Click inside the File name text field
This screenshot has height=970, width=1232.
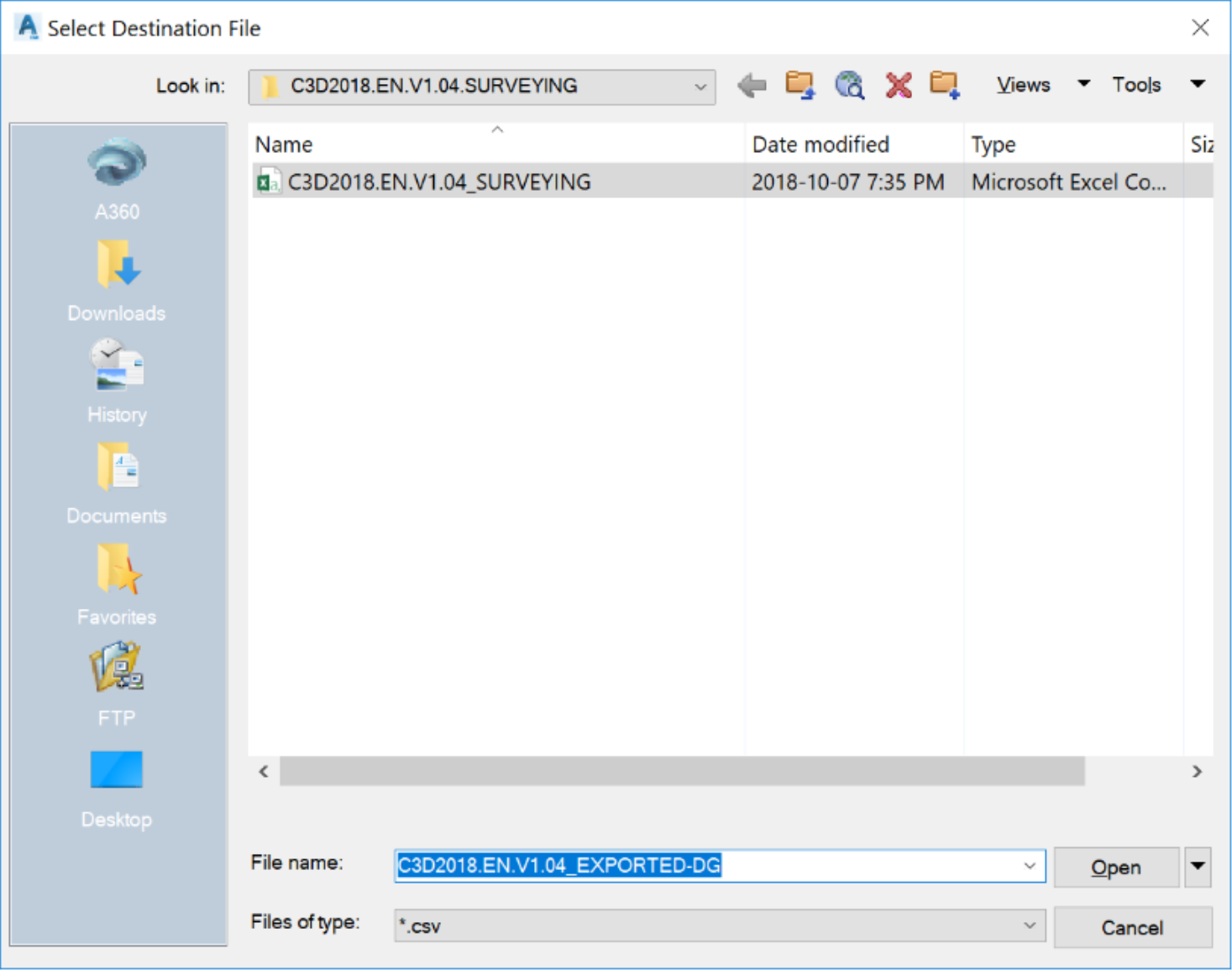(720, 866)
